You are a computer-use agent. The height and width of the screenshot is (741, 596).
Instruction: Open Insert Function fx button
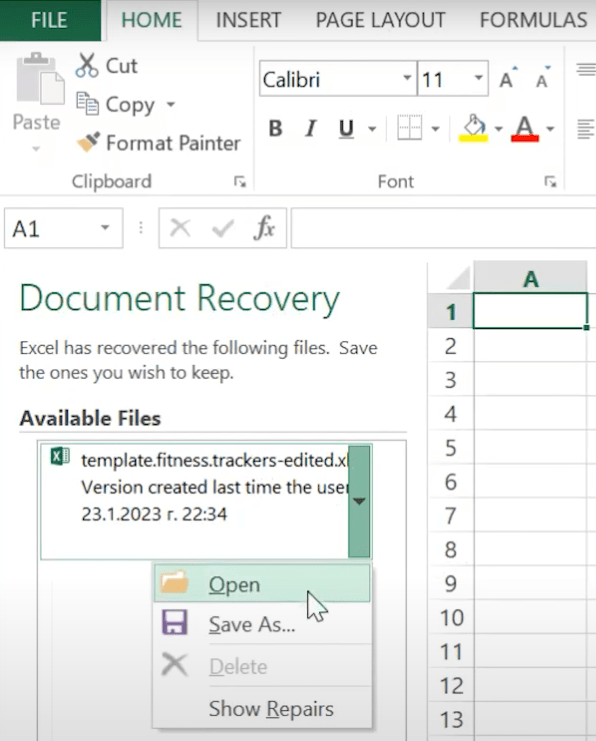[265, 228]
